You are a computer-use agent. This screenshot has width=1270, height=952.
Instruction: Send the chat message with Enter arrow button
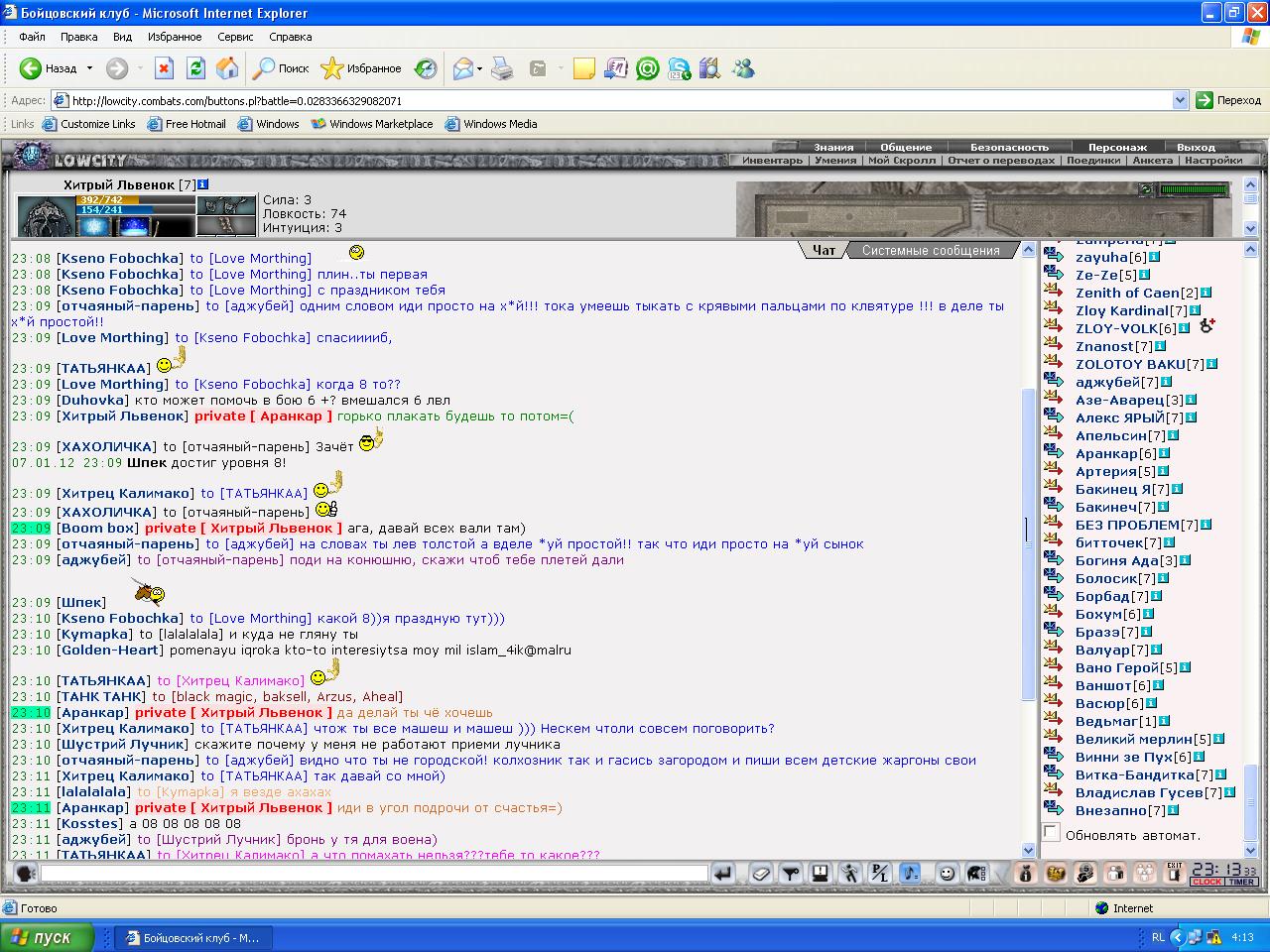pyautogui.click(x=723, y=874)
